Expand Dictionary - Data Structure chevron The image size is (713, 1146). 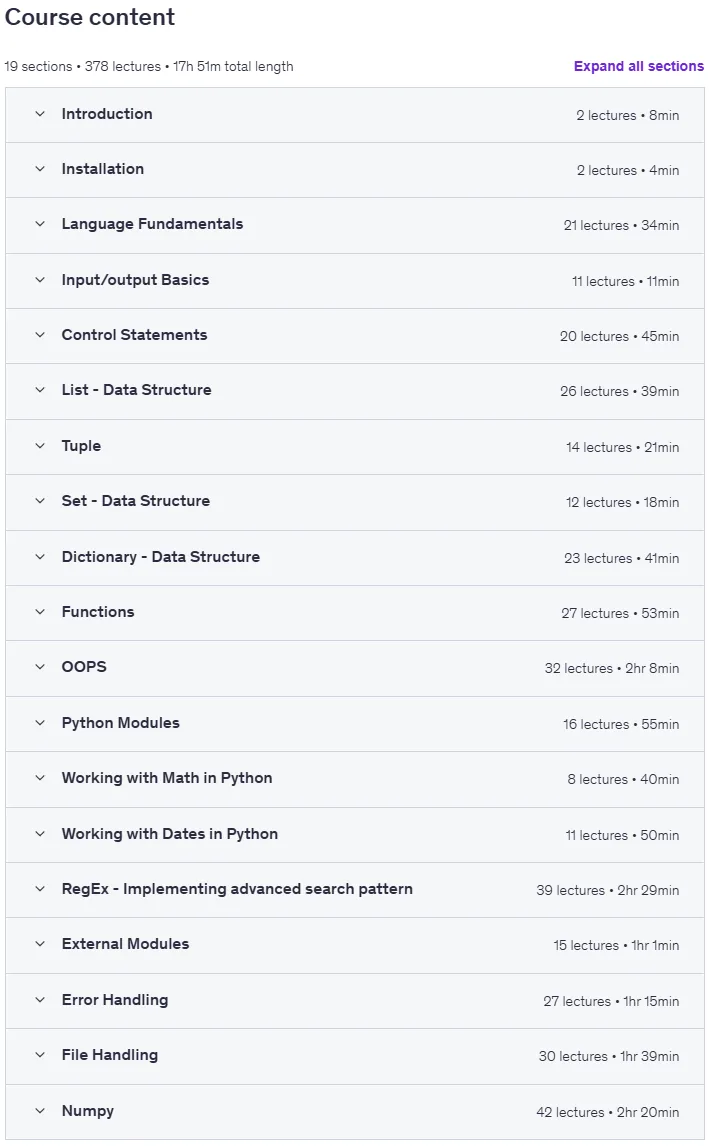pos(40,557)
